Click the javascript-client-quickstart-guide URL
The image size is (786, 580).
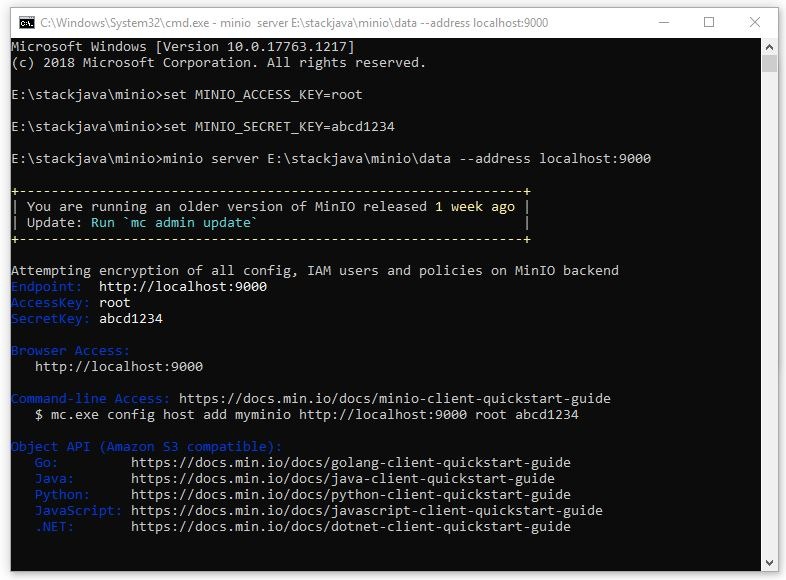click(x=366, y=511)
